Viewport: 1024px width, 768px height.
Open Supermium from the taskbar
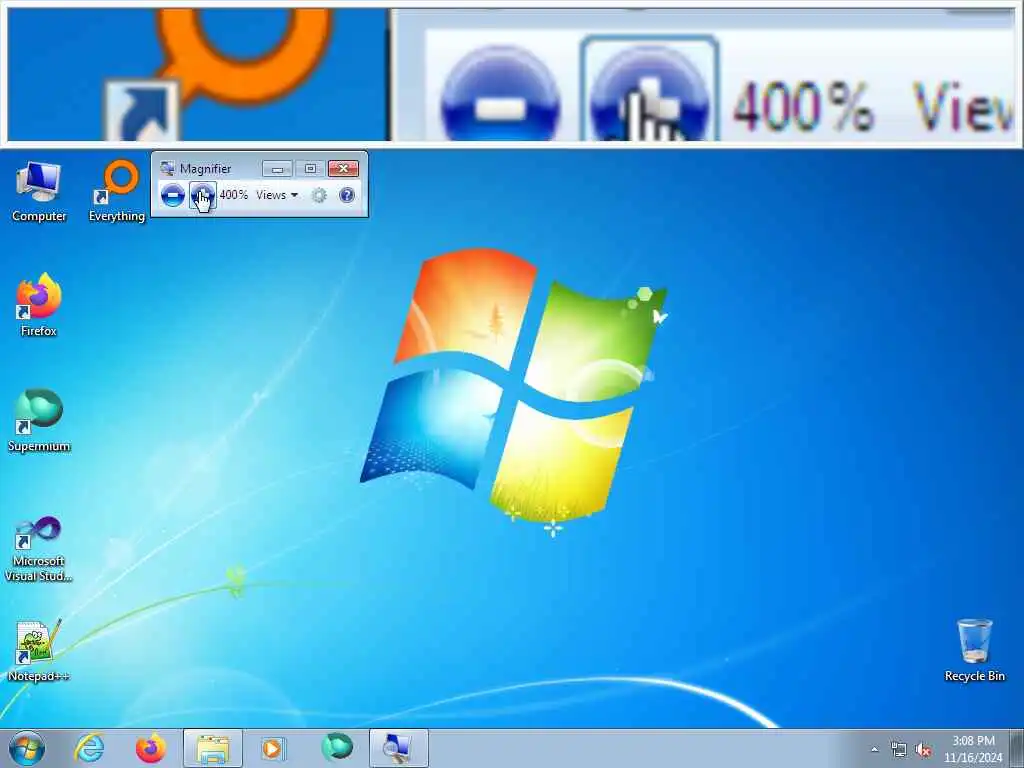tap(337, 747)
